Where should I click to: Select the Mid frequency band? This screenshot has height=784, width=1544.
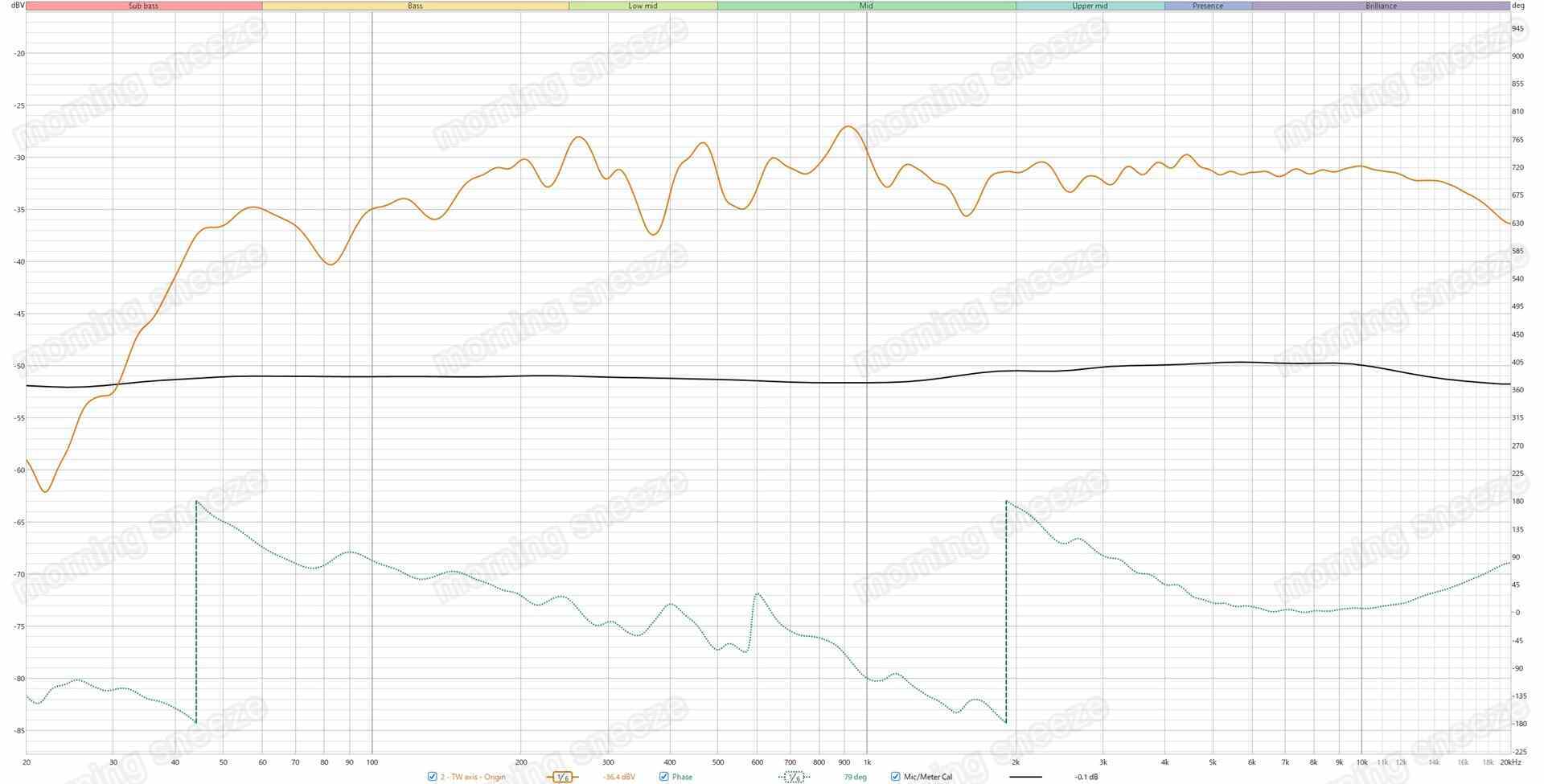(866, 6)
